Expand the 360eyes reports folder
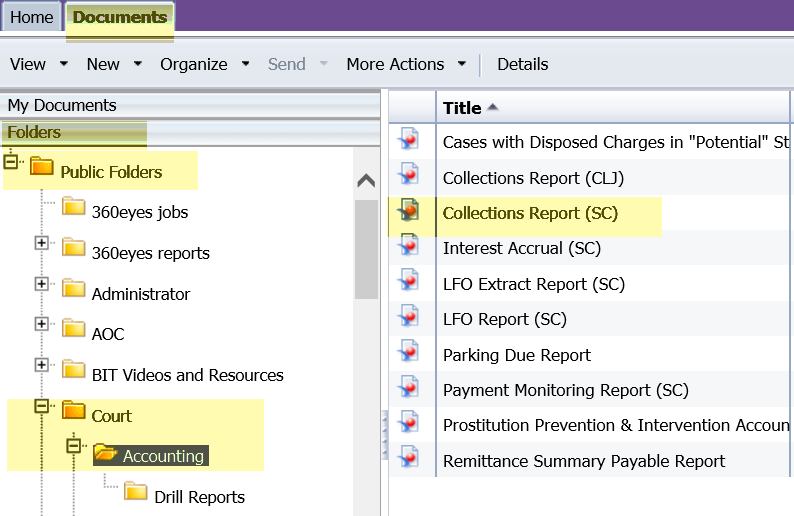The height and width of the screenshot is (516, 794). pyautogui.click(x=42, y=243)
